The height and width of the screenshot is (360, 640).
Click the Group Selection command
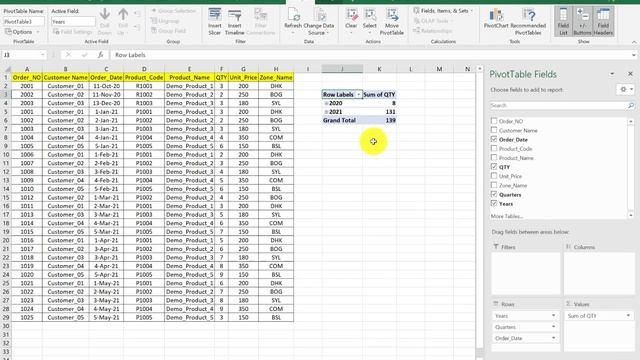[173, 11]
